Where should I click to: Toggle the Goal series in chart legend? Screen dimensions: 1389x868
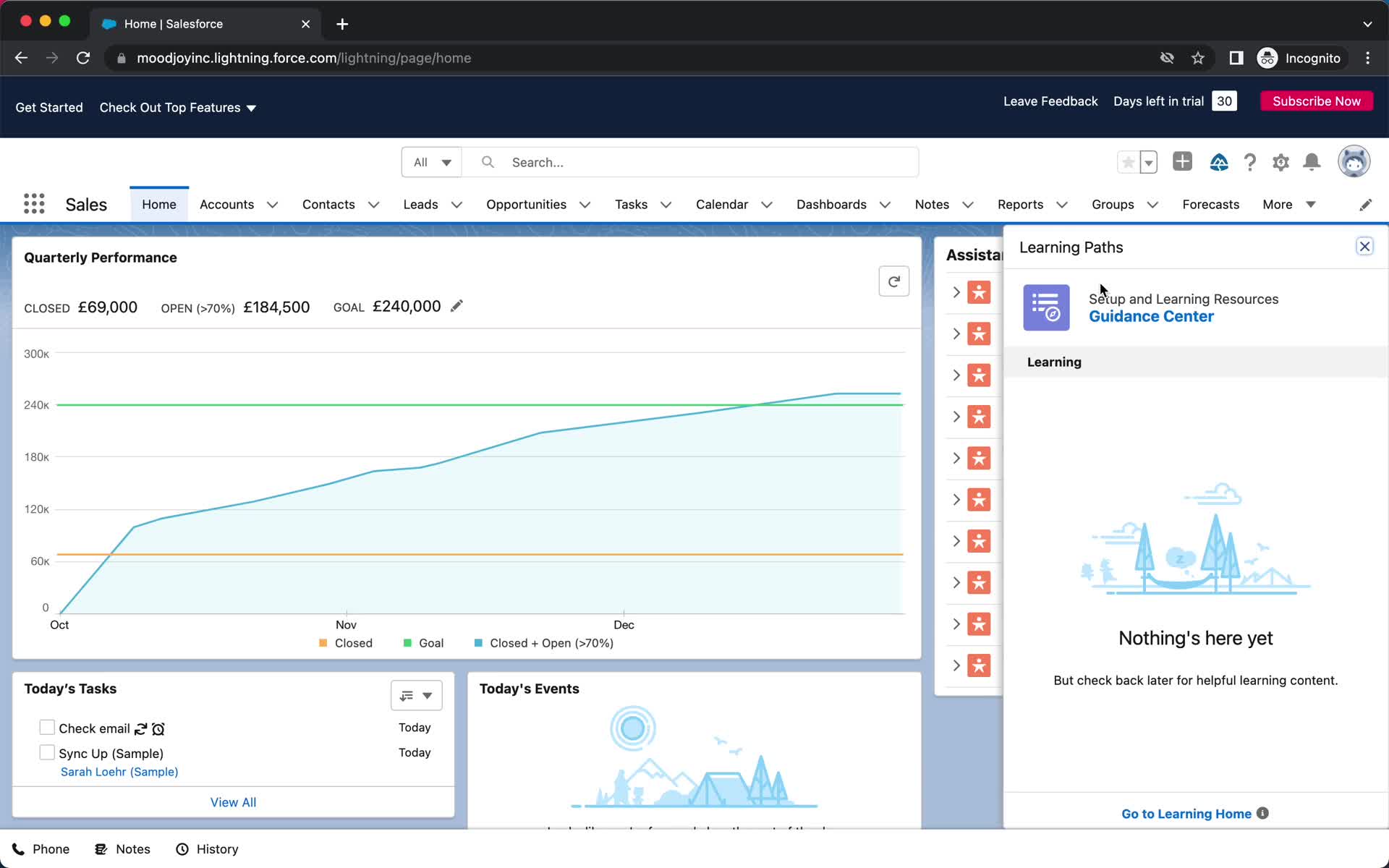tap(423, 643)
